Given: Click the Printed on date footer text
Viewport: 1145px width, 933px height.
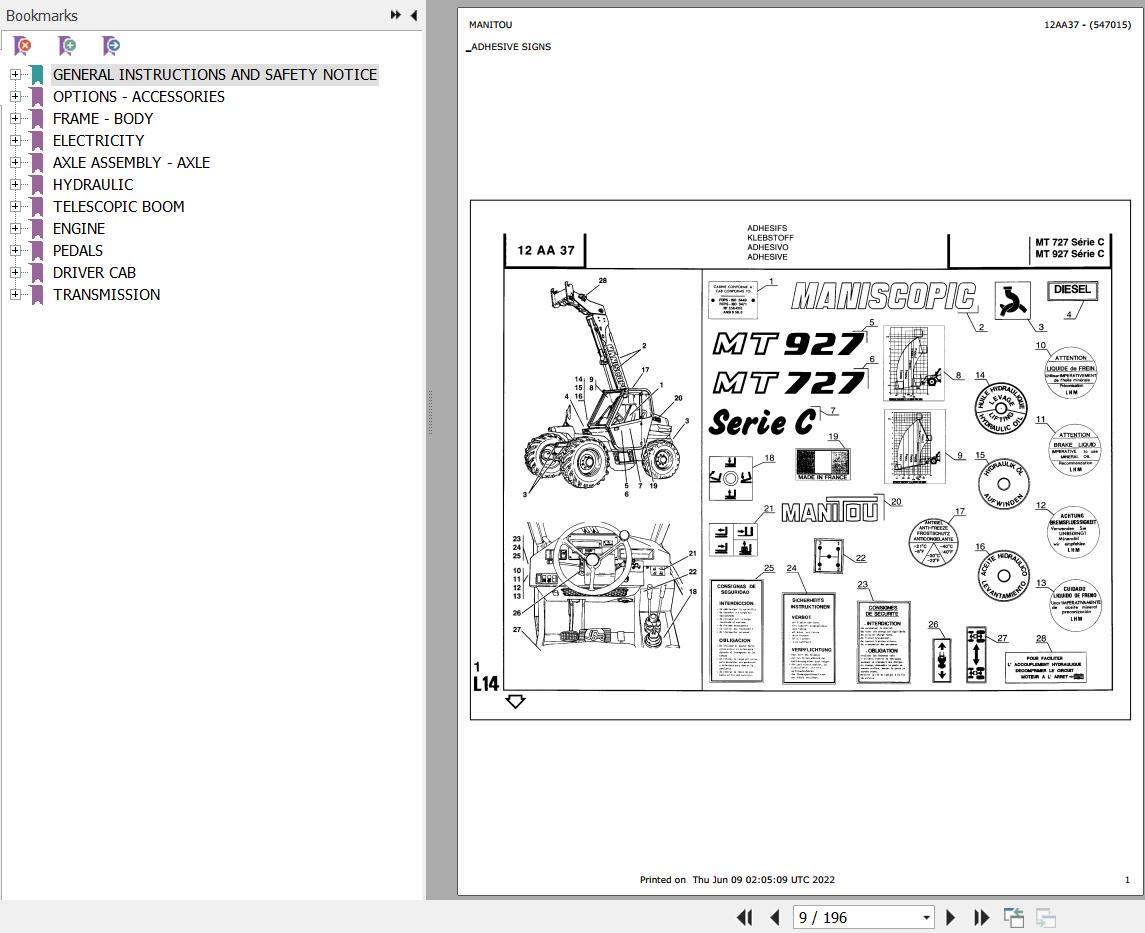Looking at the screenshot, I should [x=737, y=880].
